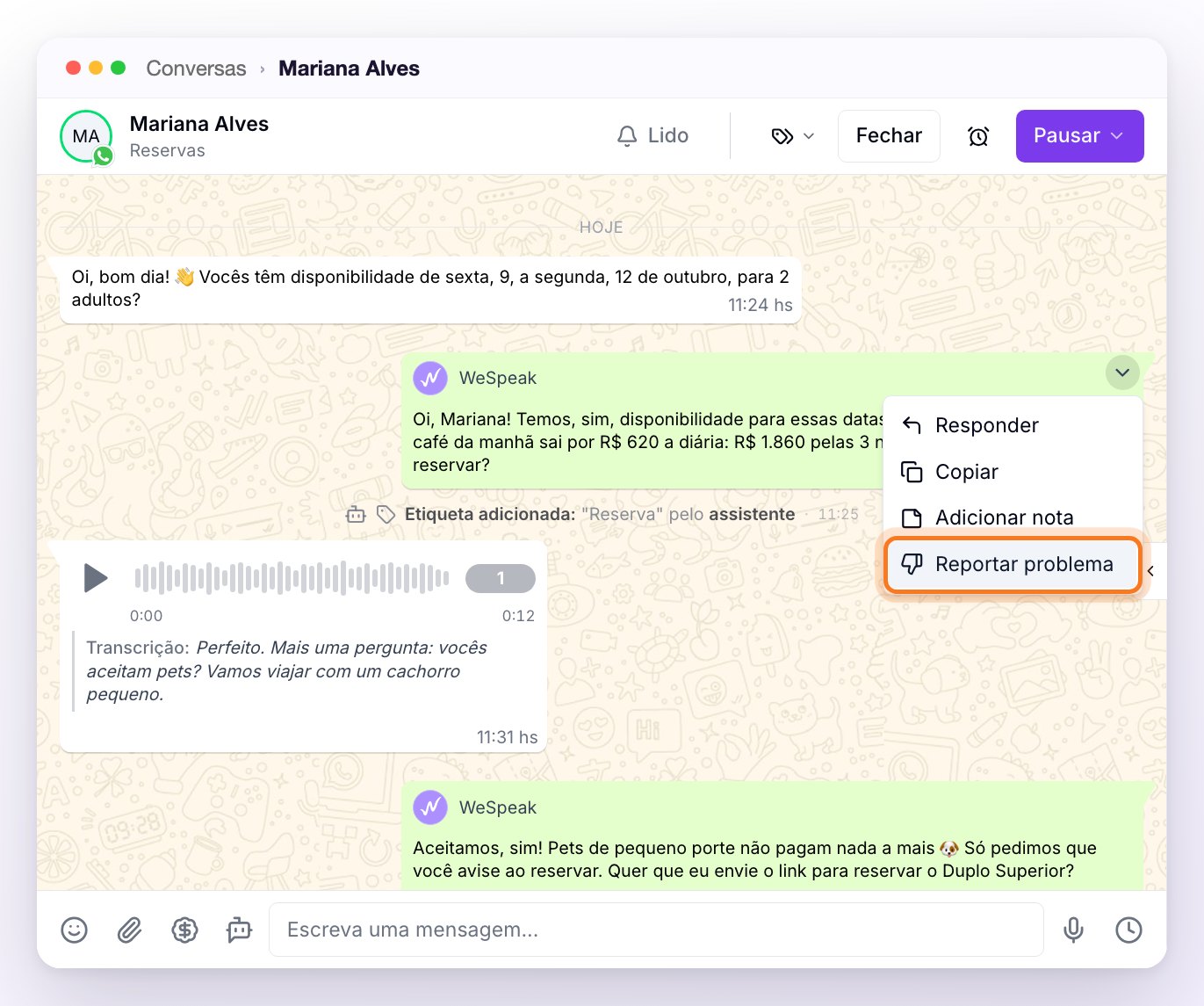The width and height of the screenshot is (1204, 1006).
Task: Click first WeSpeak sender avatar icon
Action: 430,378
